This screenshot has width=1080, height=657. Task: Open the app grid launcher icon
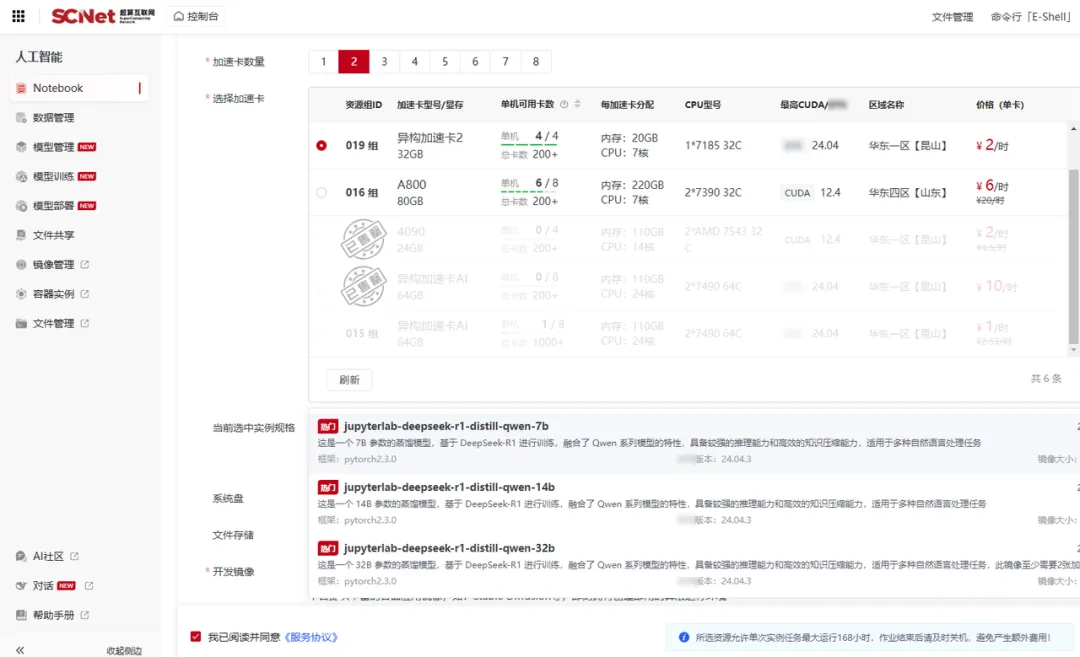19,16
